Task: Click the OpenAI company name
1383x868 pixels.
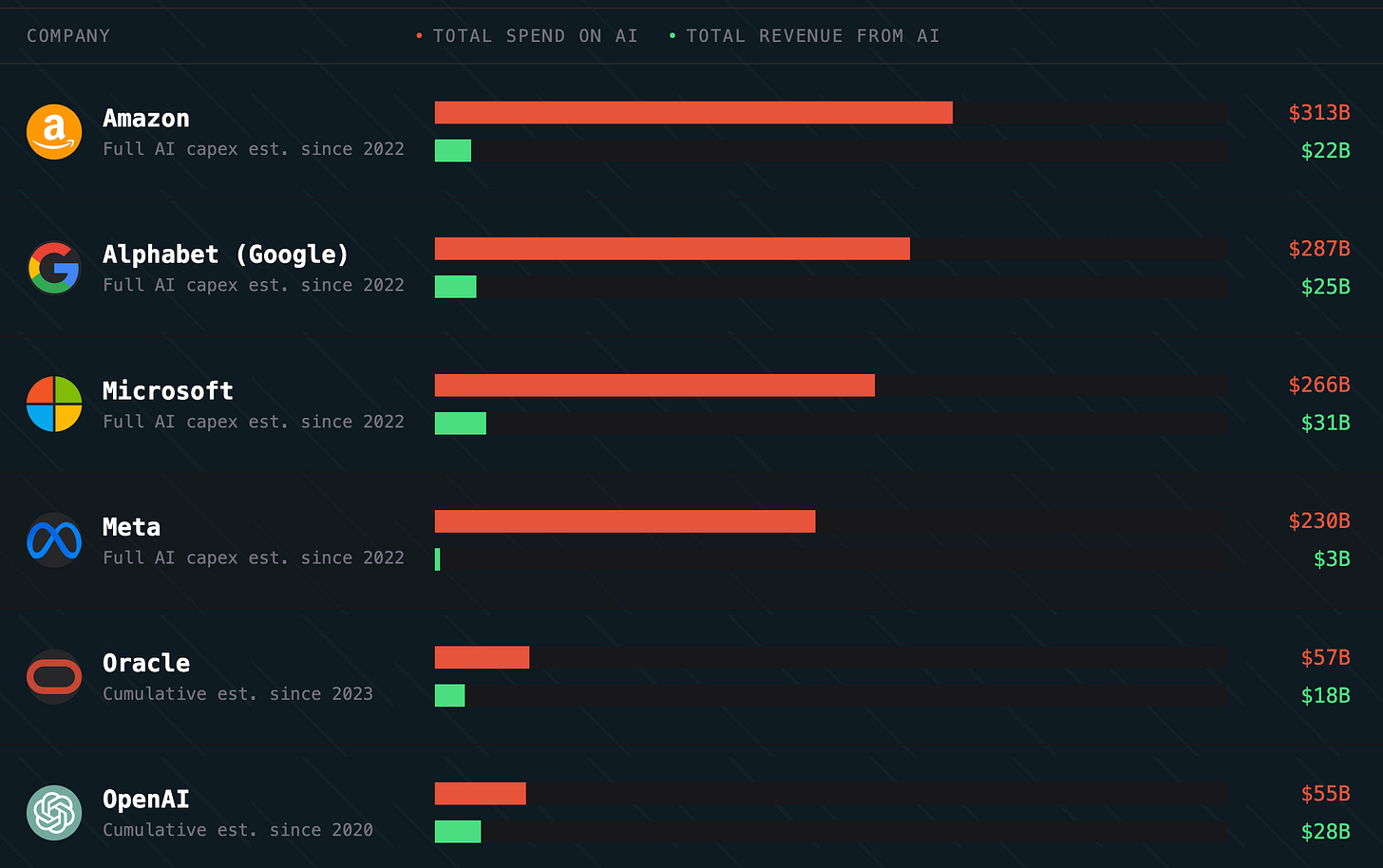Action: tap(146, 800)
